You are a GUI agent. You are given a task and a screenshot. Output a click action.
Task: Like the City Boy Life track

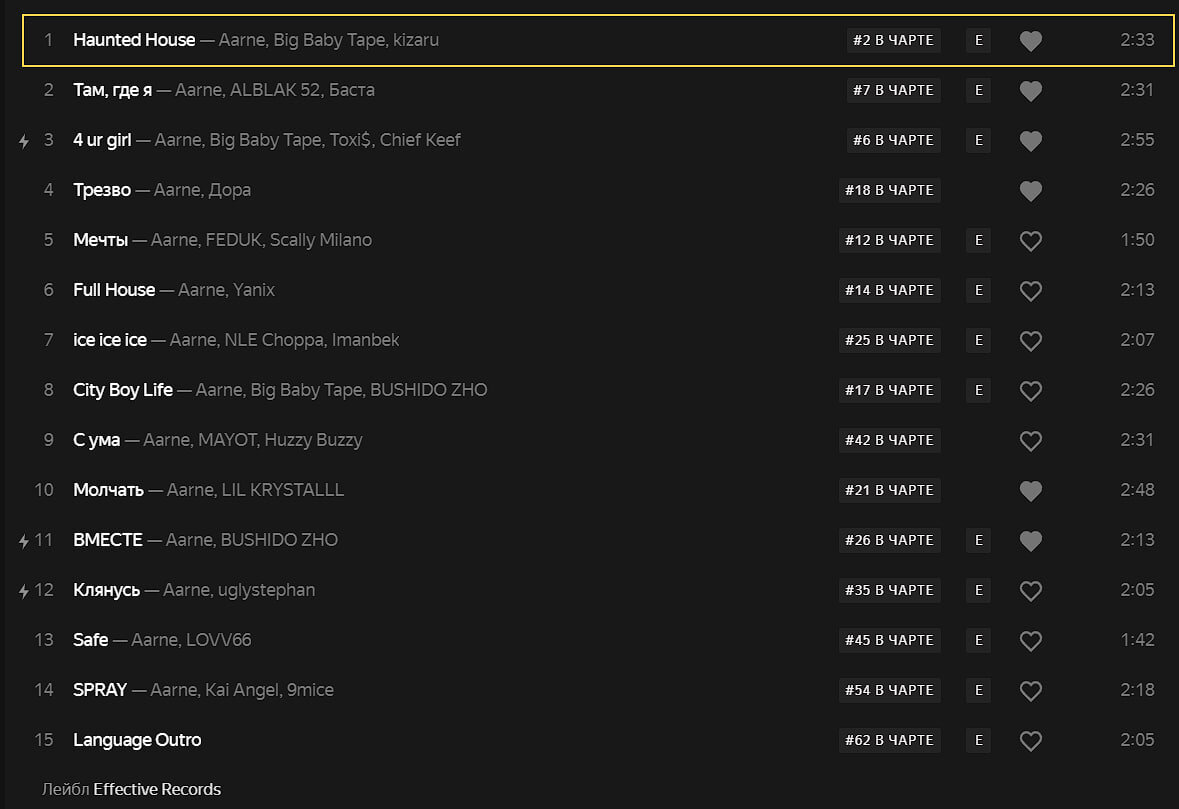pyautogui.click(x=1030, y=390)
